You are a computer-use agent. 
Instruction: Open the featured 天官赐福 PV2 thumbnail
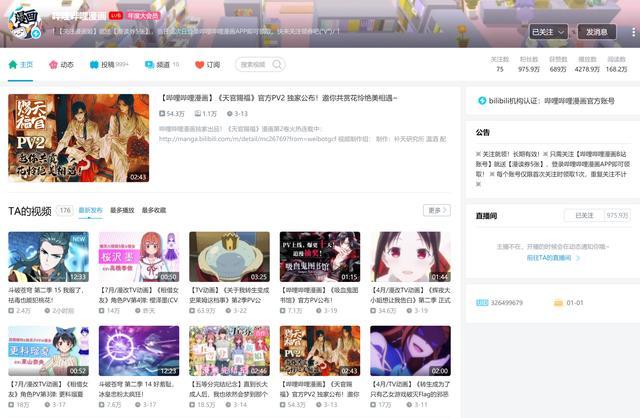tap(79, 138)
